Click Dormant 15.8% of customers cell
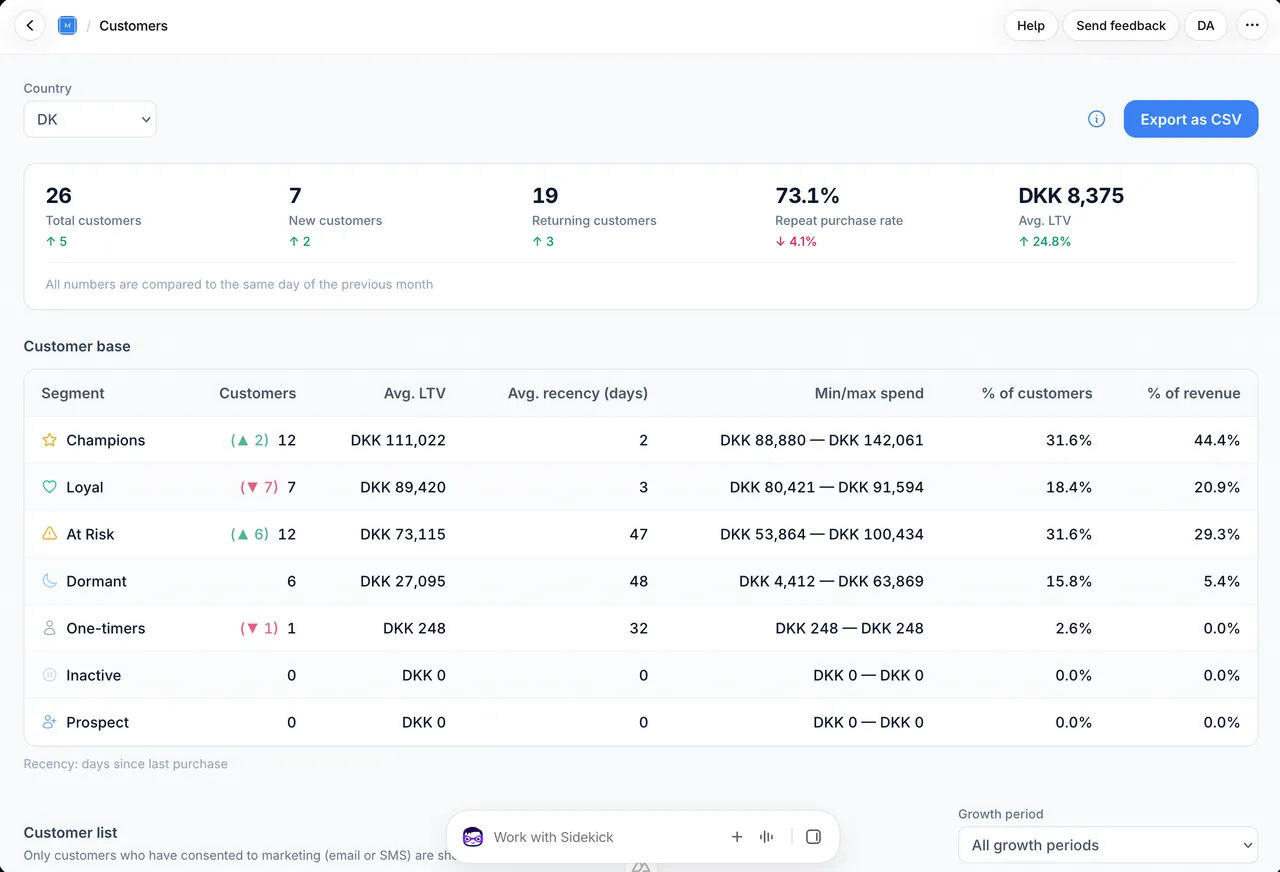The width and height of the screenshot is (1280, 872). pos(1068,581)
